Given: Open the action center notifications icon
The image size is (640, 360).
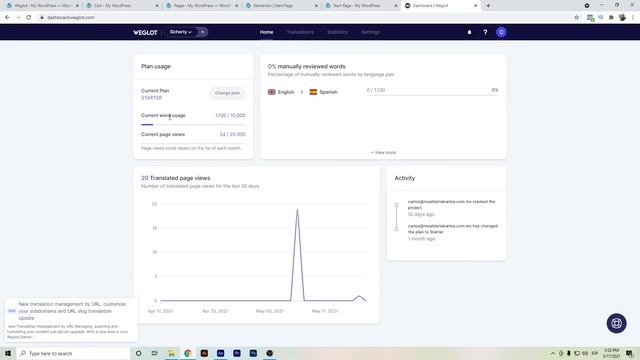Looking at the screenshot, I should (x=629, y=353).
